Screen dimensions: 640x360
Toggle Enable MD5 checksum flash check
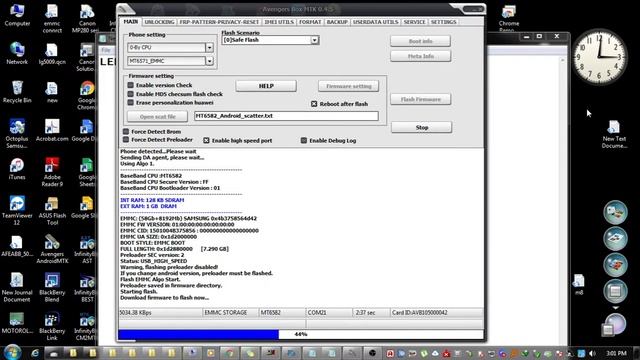(131, 94)
